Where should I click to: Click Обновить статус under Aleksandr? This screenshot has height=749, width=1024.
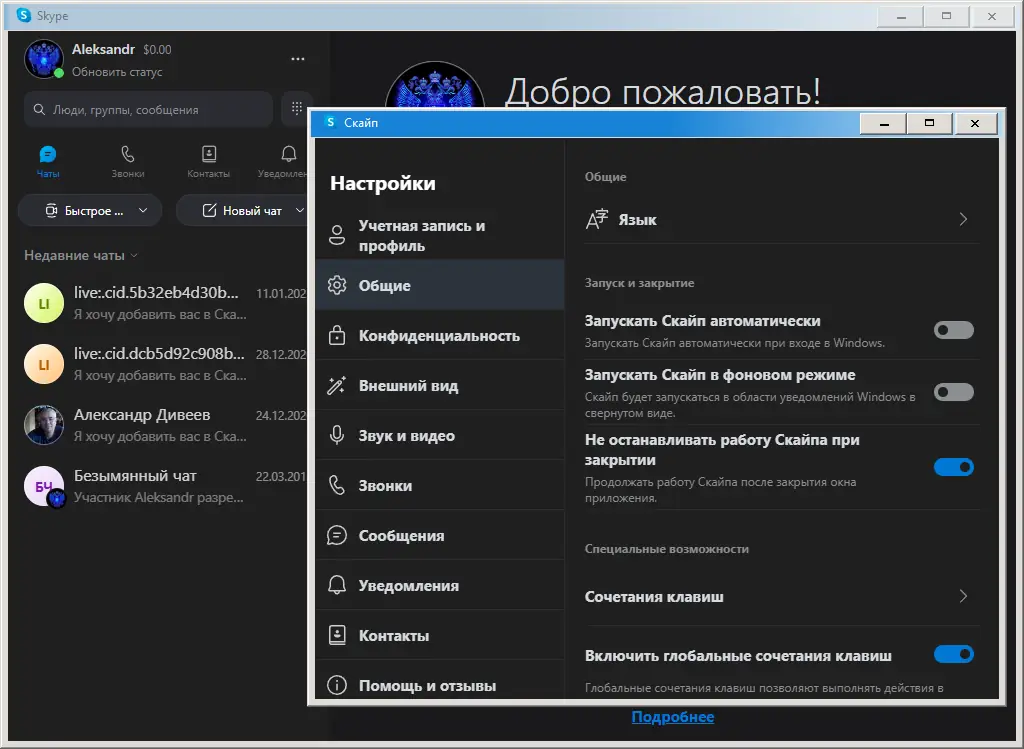pos(120,72)
